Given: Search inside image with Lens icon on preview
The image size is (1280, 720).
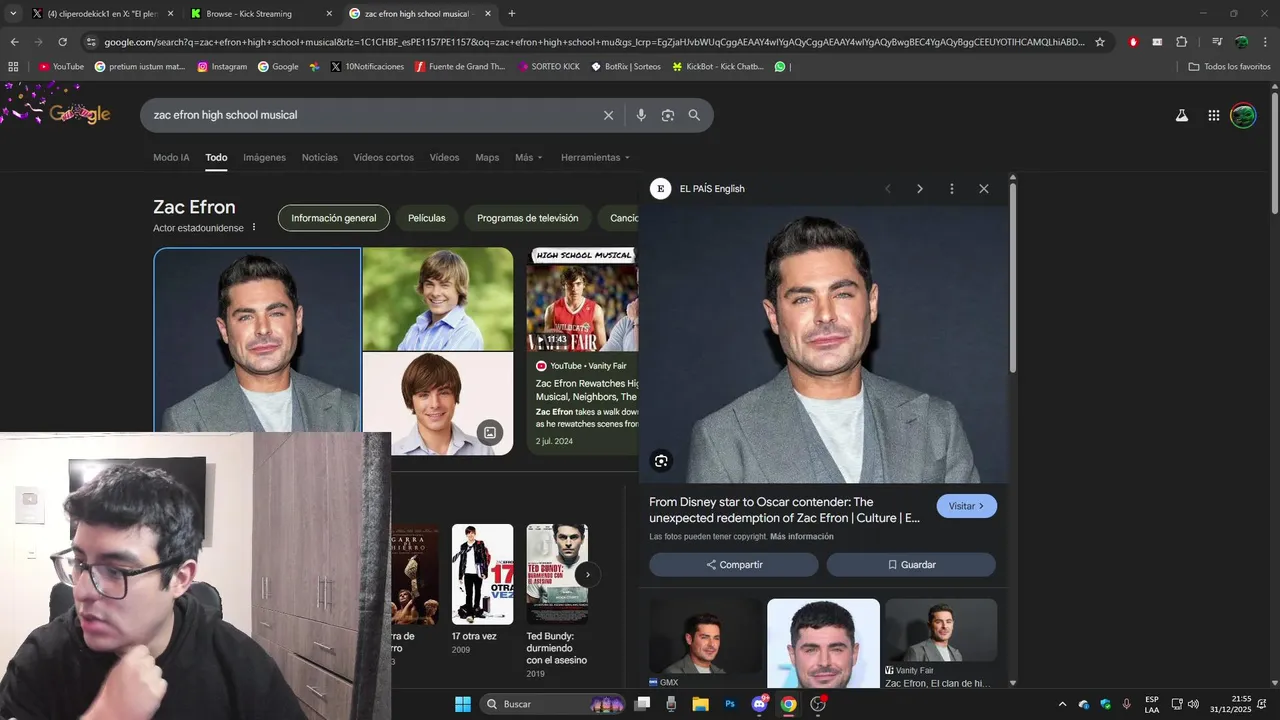Looking at the screenshot, I should point(661,461).
